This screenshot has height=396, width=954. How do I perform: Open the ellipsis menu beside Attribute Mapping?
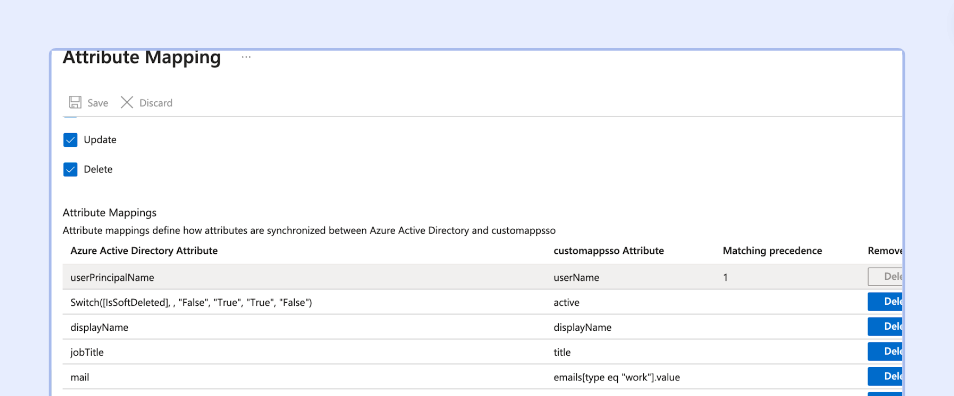click(246, 57)
